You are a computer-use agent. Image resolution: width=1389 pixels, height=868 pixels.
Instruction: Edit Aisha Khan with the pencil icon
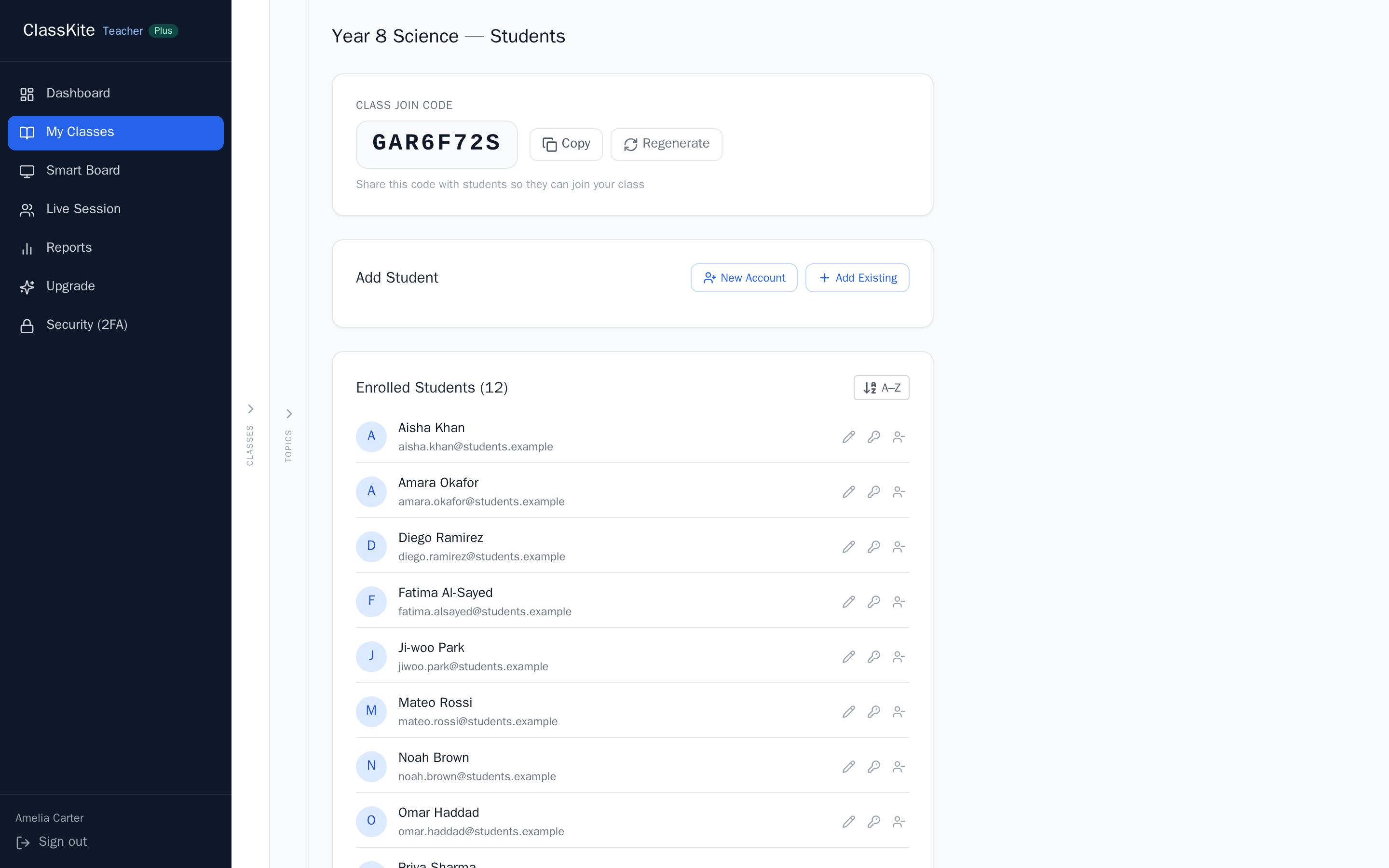[x=848, y=437]
